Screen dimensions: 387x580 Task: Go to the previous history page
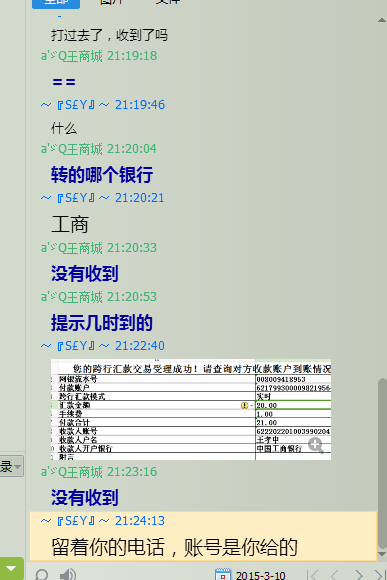coord(334,575)
